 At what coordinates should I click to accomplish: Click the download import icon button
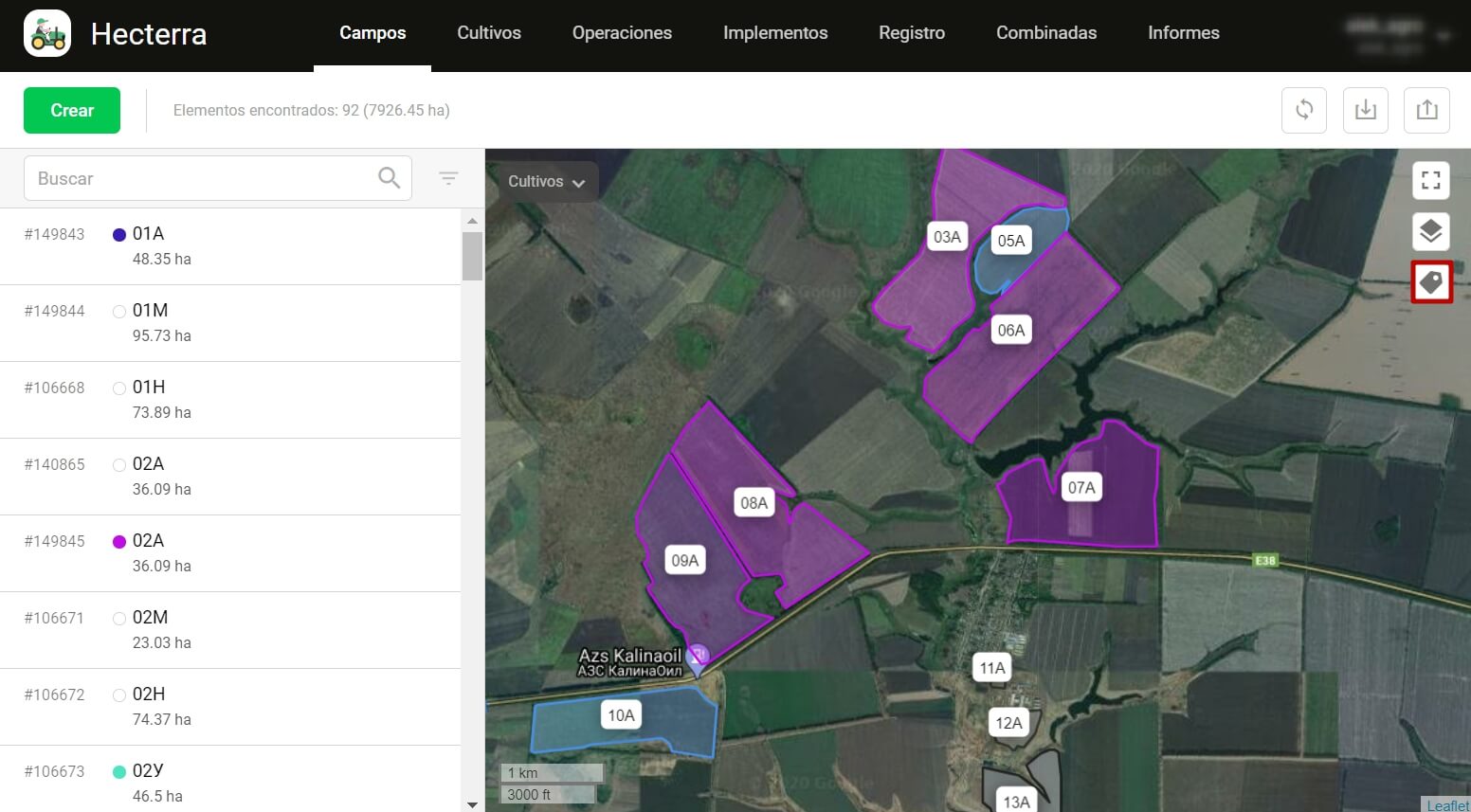coord(1366,110)
